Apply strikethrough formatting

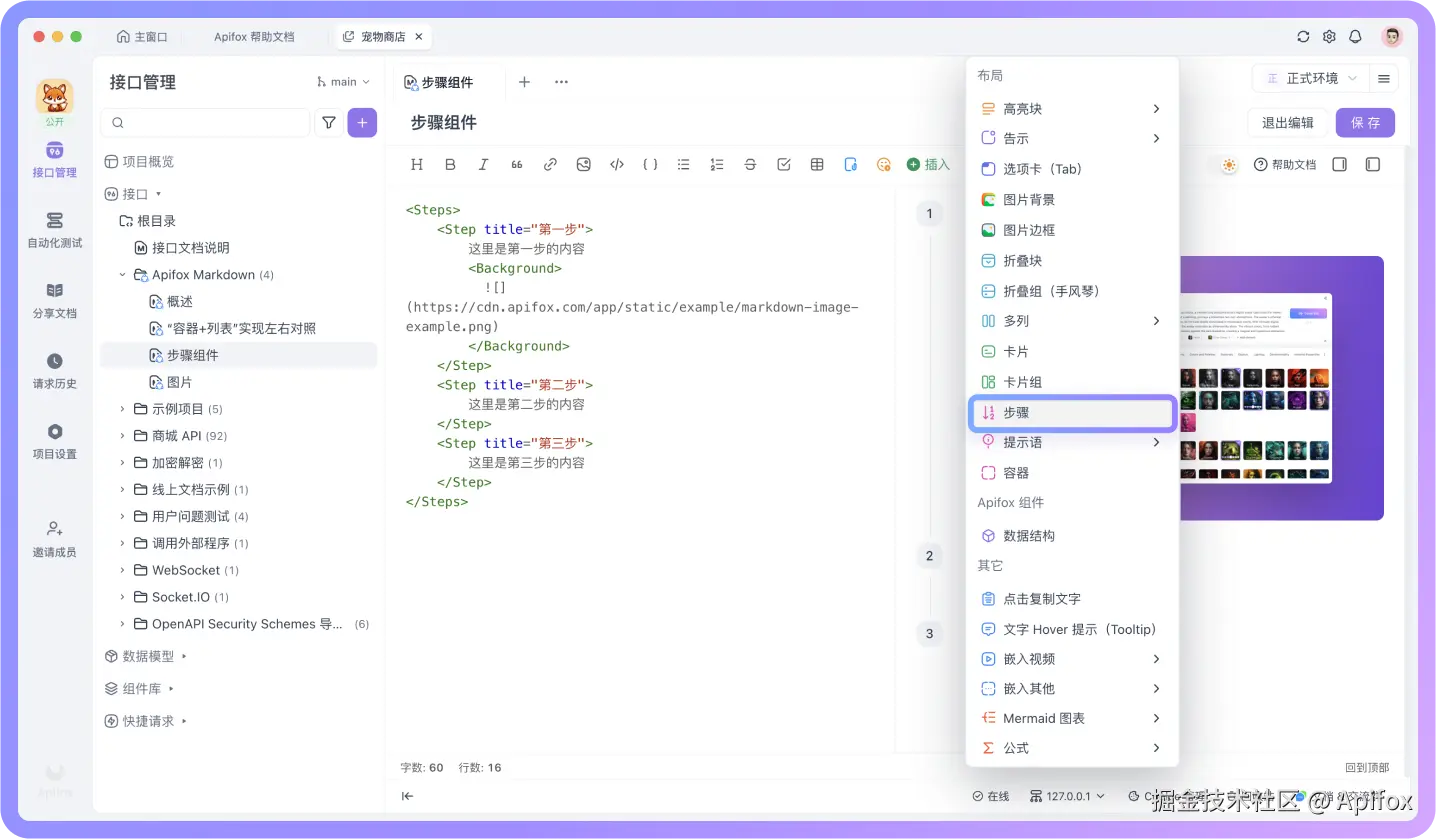click(x=750, y=165)
